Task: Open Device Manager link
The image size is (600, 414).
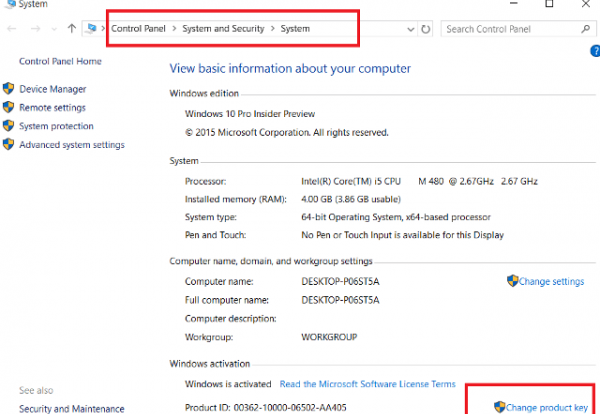Action: coord(53,89)
